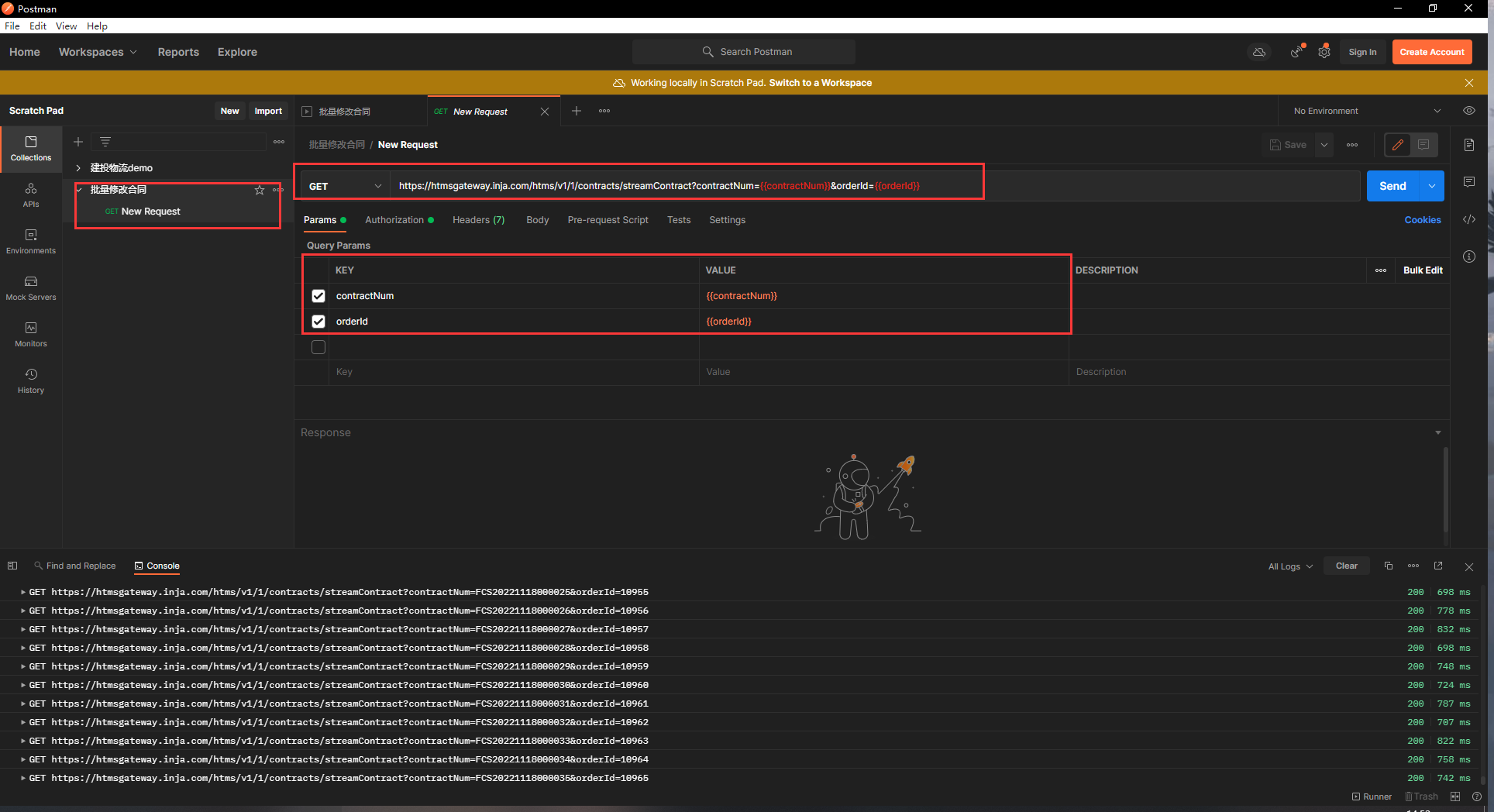Image resolution: width=1494 pixels, height=812 pixels.
Task: Click the cloud sync status icon in the header
Action: [x=1259, y=52]
